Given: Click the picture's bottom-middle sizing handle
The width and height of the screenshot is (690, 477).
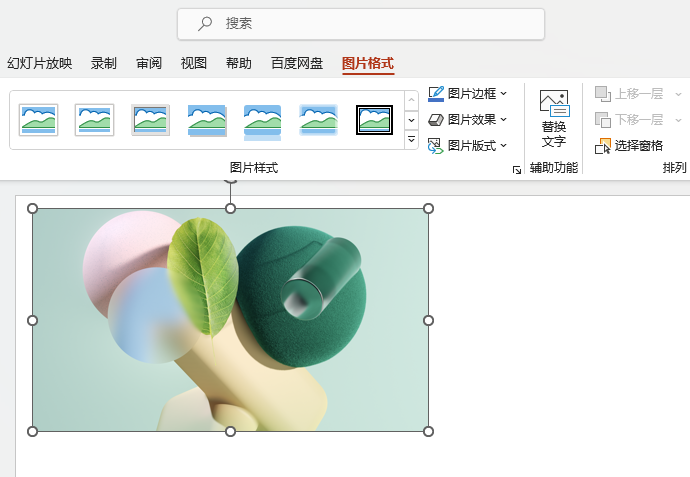Looking at the screenshot, I should tap(230, 431).
